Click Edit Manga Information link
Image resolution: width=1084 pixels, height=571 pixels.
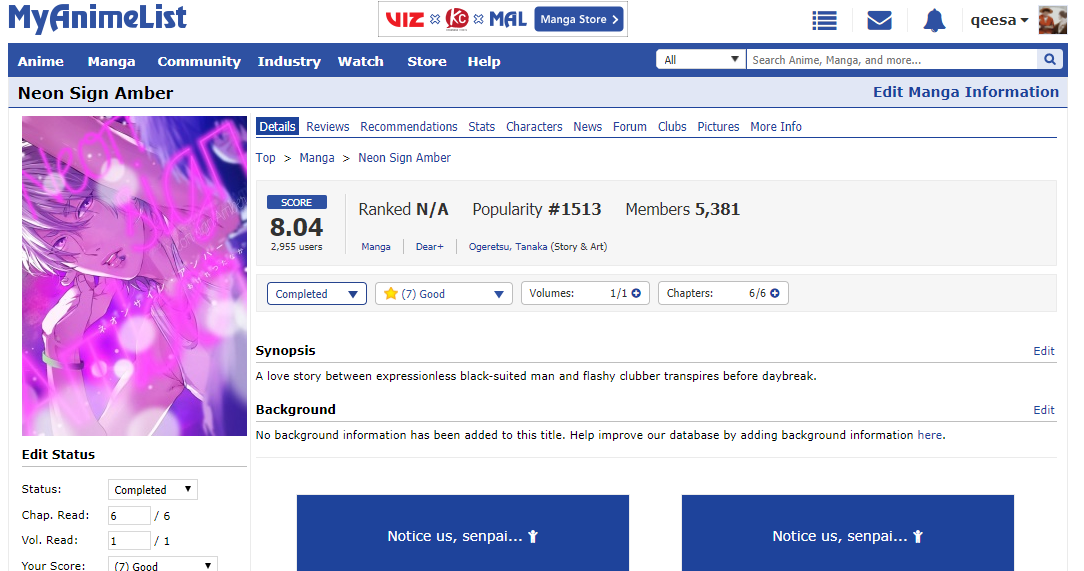pos(965,92)
